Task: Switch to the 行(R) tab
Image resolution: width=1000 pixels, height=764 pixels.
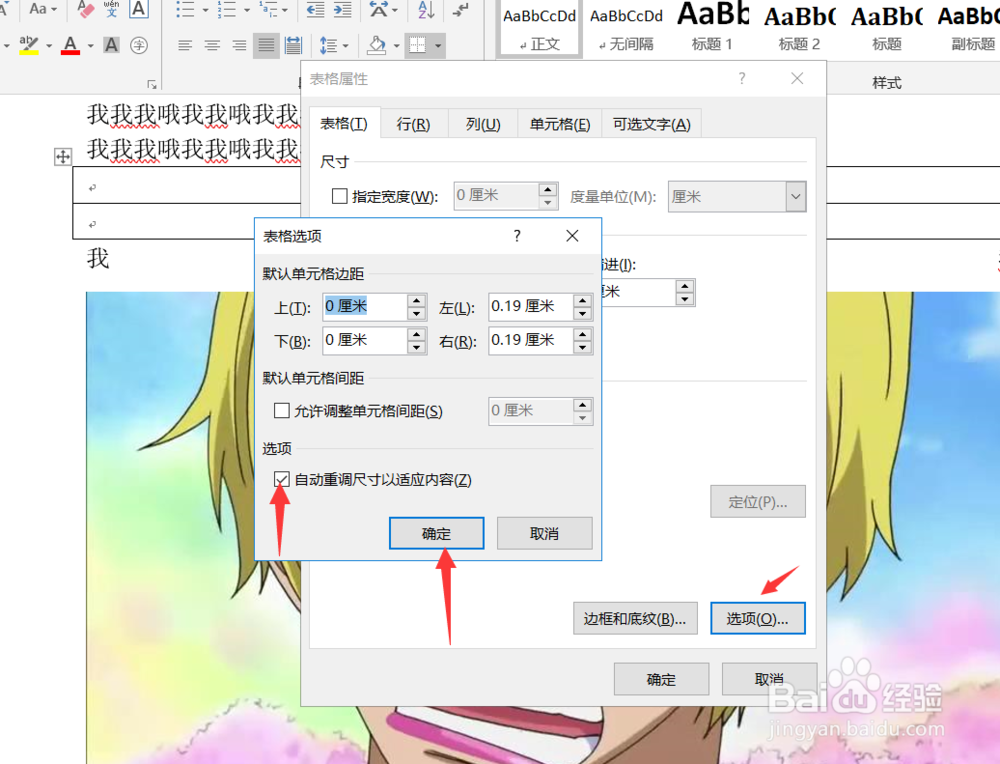Action: tap(413, 124)
